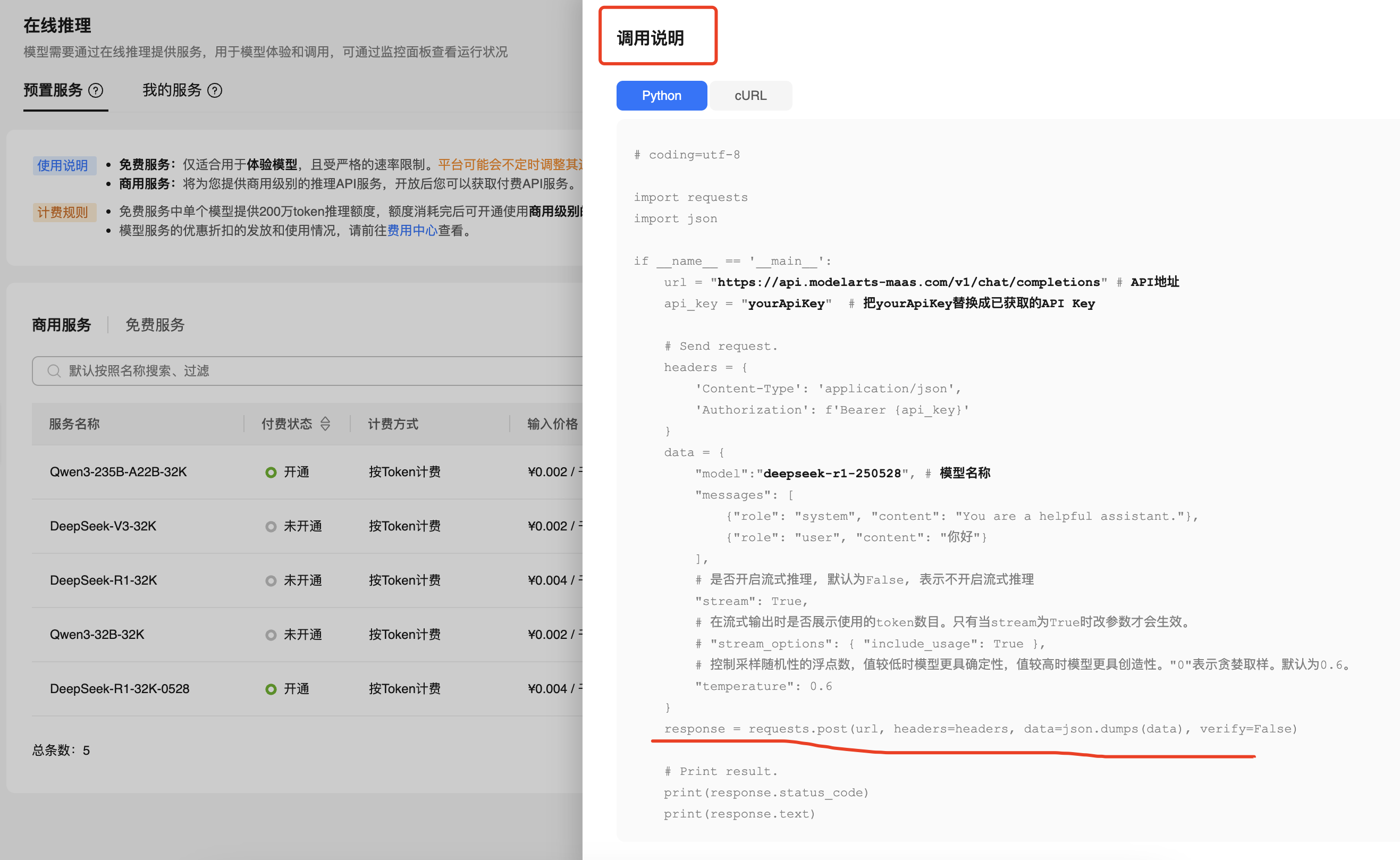Click green 开通 status icon for Qwen3-235B-A22B-32K

271,472
